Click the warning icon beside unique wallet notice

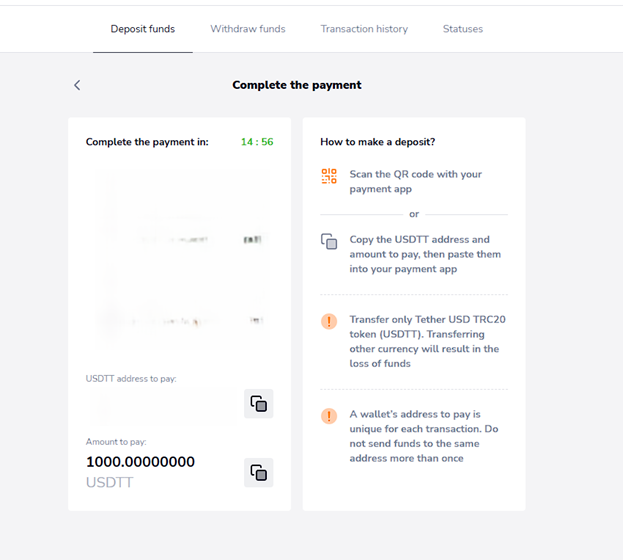tap(329, 415)
